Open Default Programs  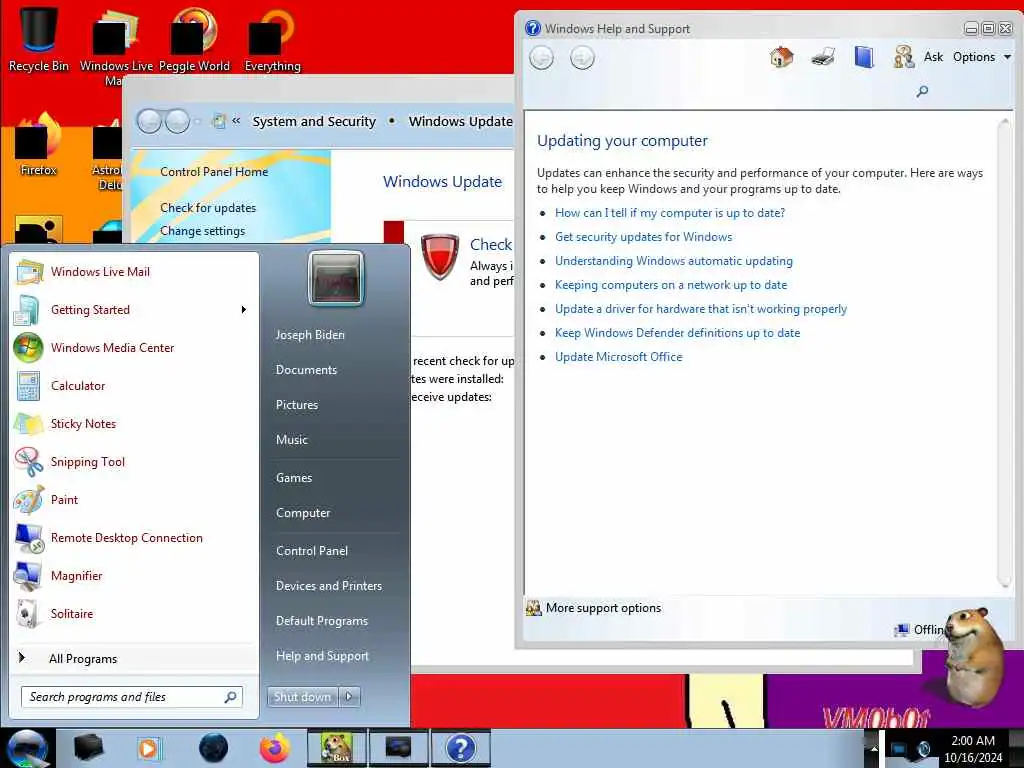coord(321,620)
